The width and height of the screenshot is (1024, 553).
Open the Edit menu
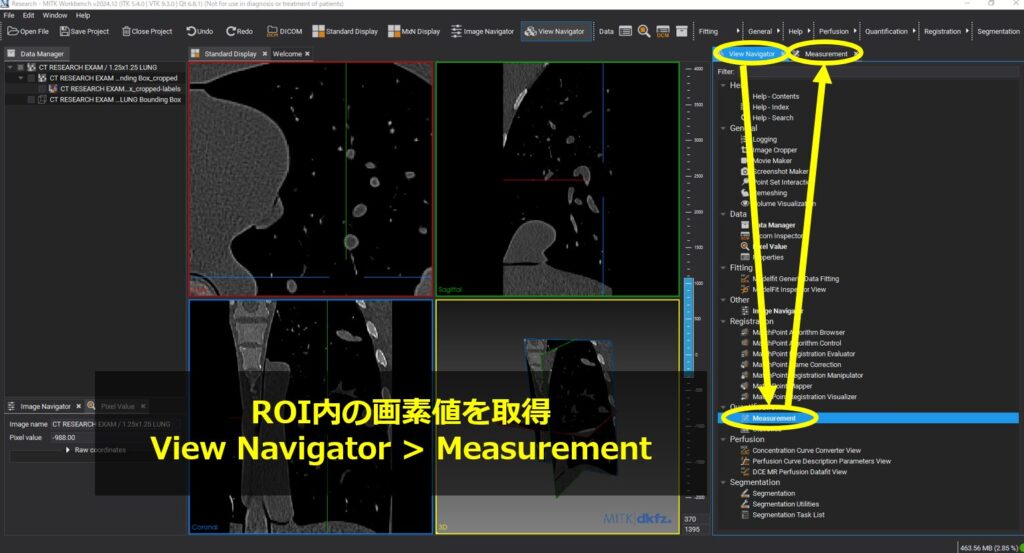(29, 15)
